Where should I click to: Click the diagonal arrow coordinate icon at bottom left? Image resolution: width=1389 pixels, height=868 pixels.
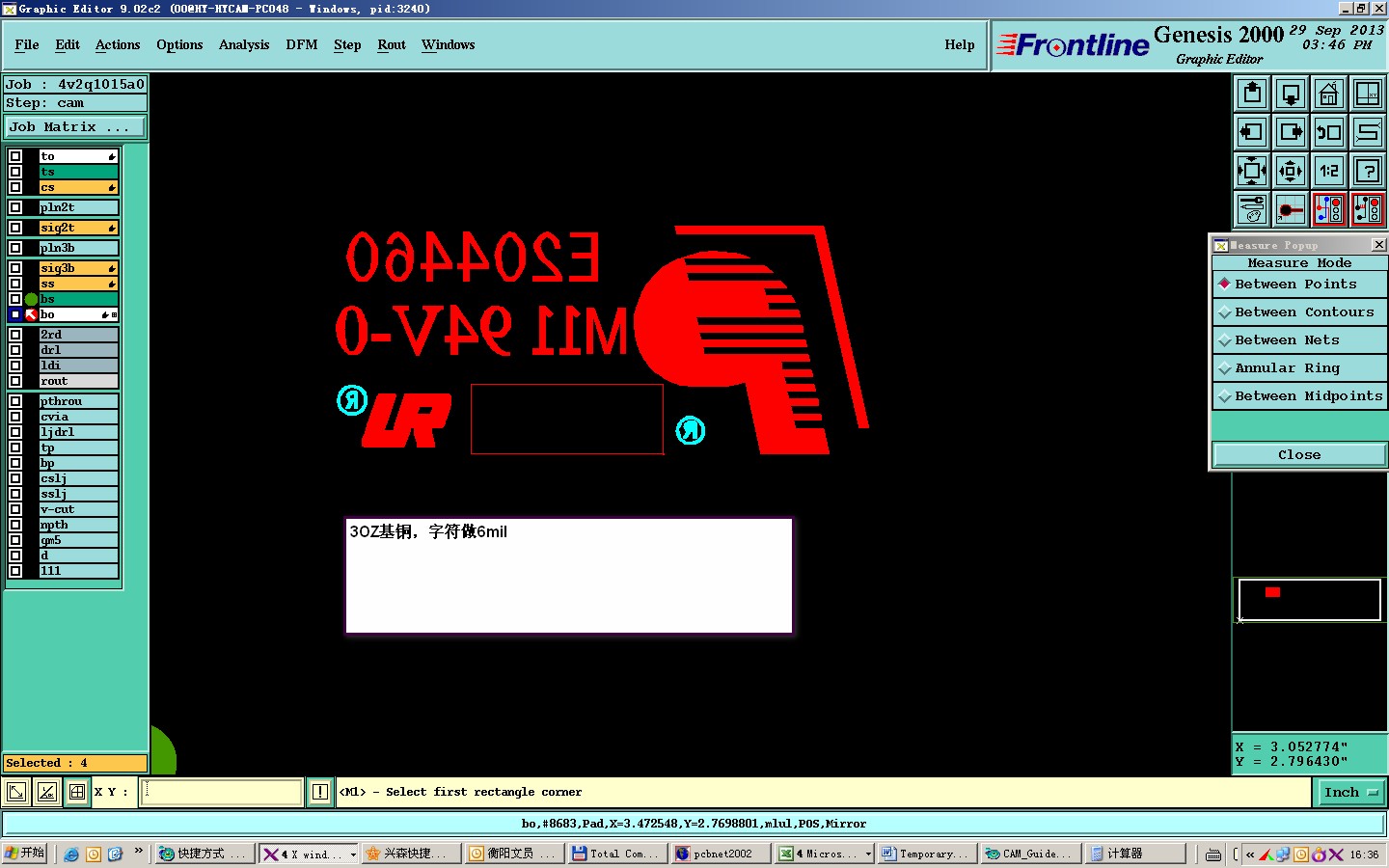tap(16, 793)
